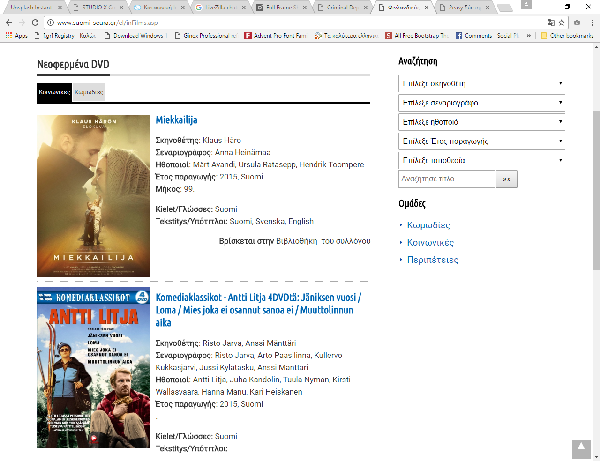Expand the Έτος παραγωγής year dropdown
The image size is (600, 461).
(481, 141)
